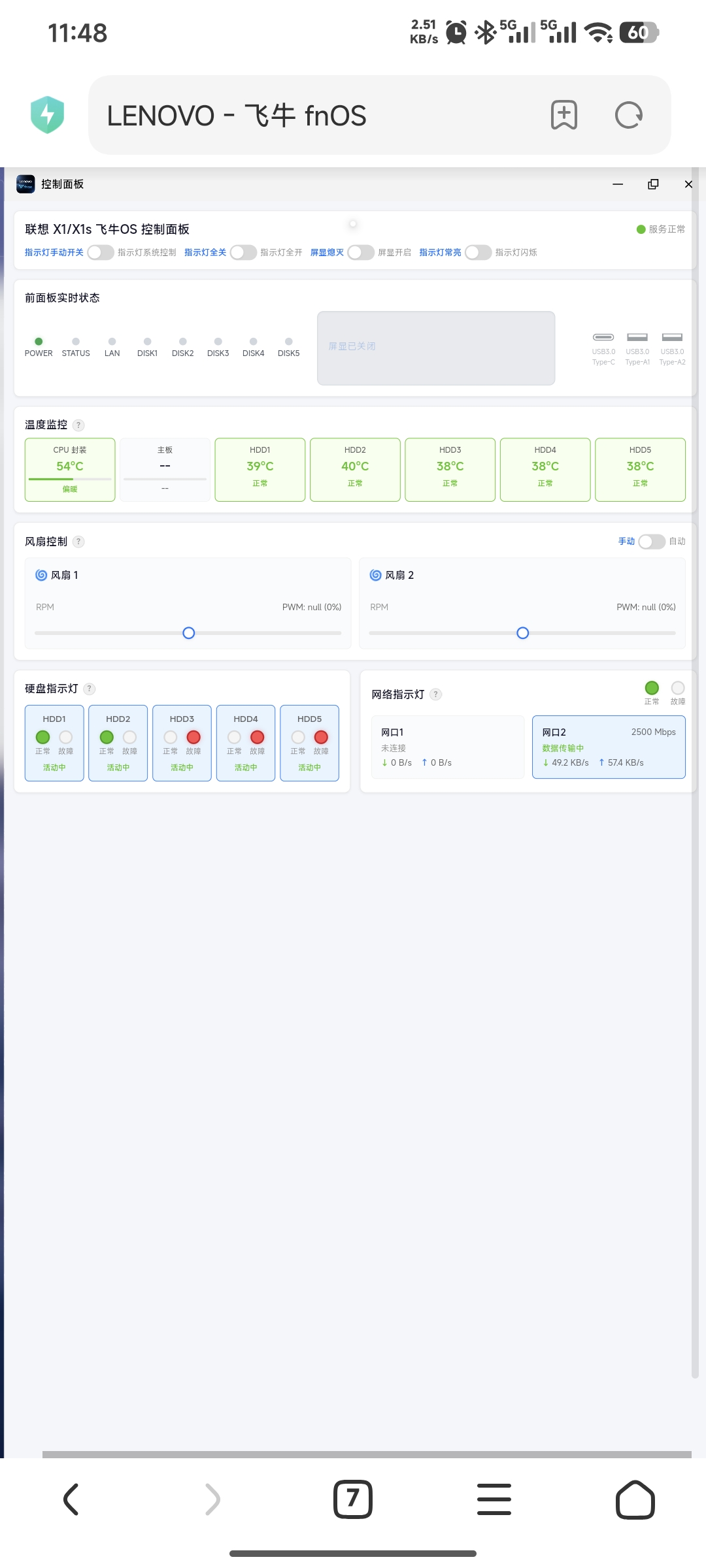Select the 网口2 card showing 2500 Mbps
Image resolution: width=706 pixels, height=1568 pixels.
point(609,747)
